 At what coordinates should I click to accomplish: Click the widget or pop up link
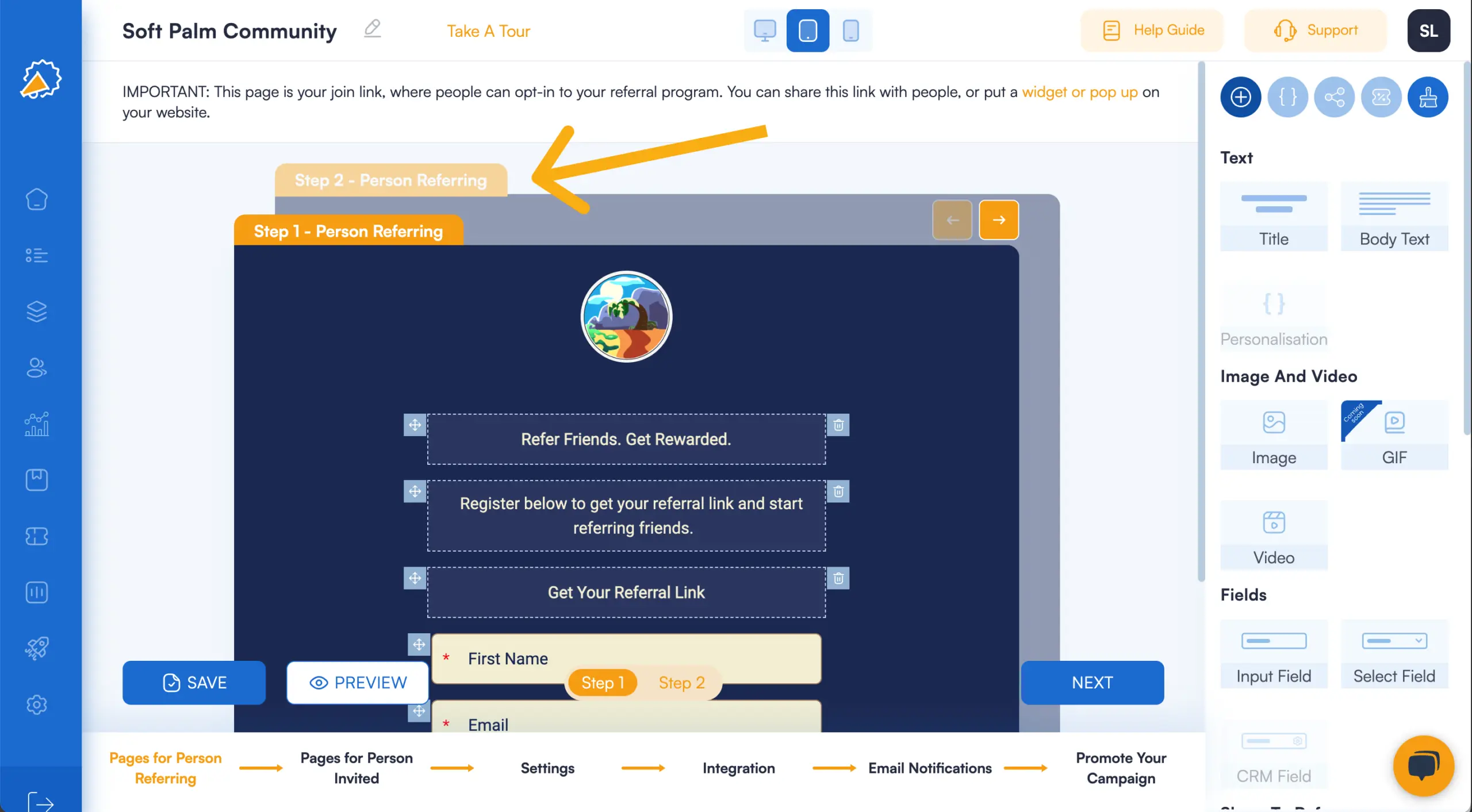(x=1079, y=92)
